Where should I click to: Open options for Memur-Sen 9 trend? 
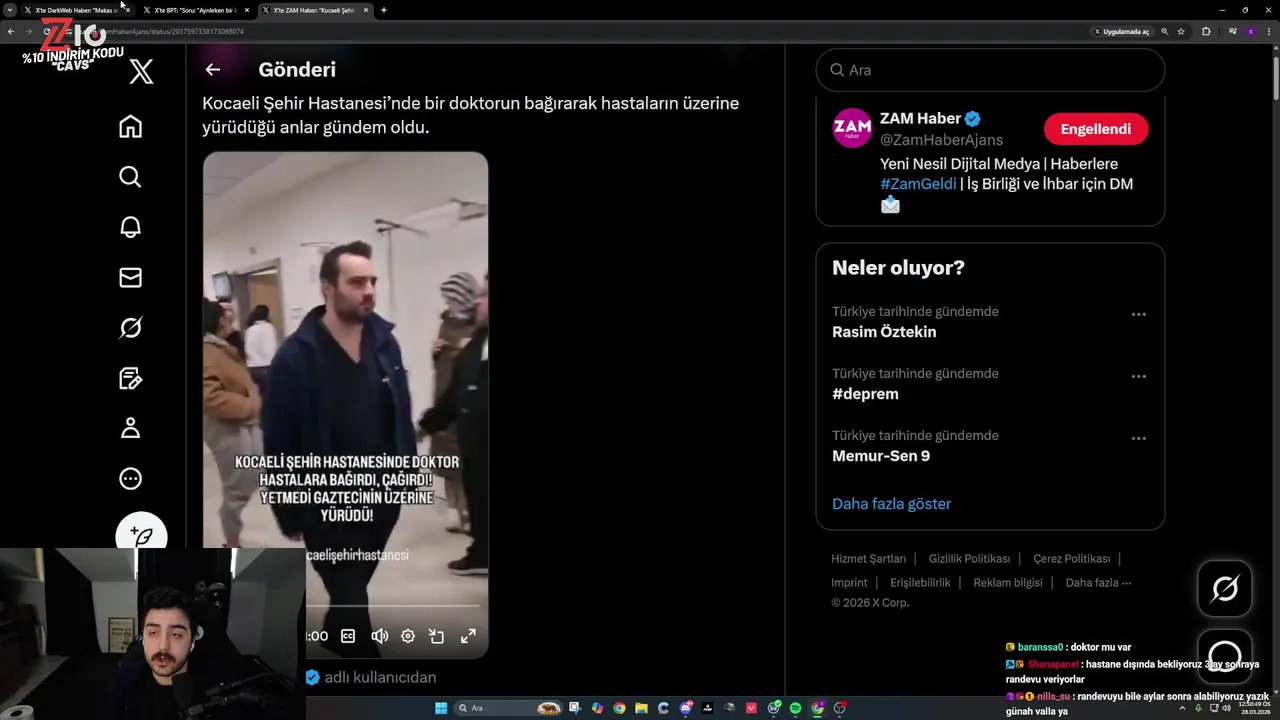1138,438
